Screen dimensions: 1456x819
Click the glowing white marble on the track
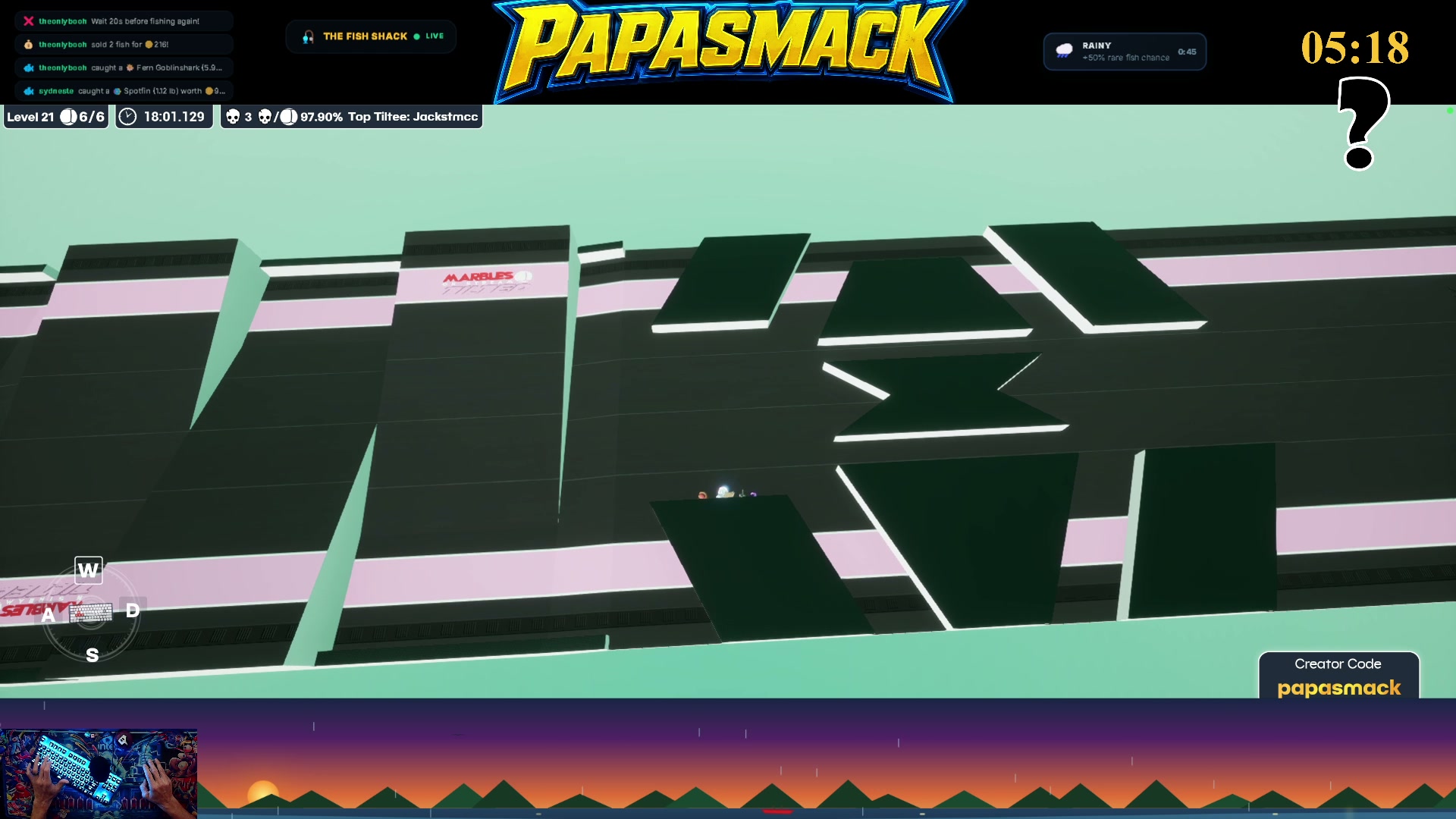tap(723, 491)
